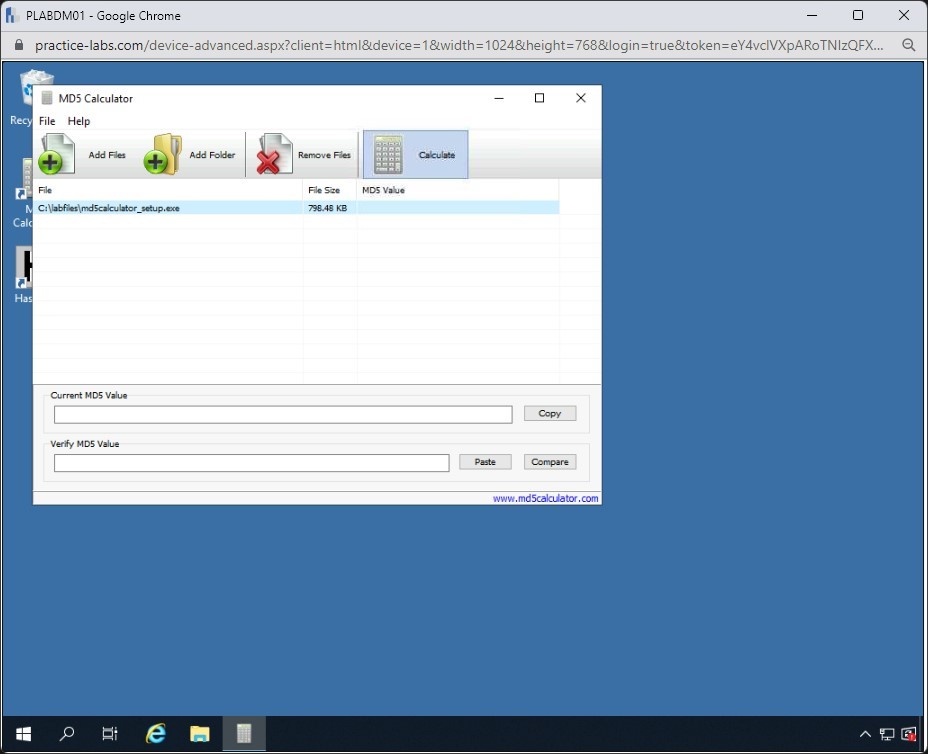
Task: Open Task View on the taskbar
Action: (x=110, y=734)
